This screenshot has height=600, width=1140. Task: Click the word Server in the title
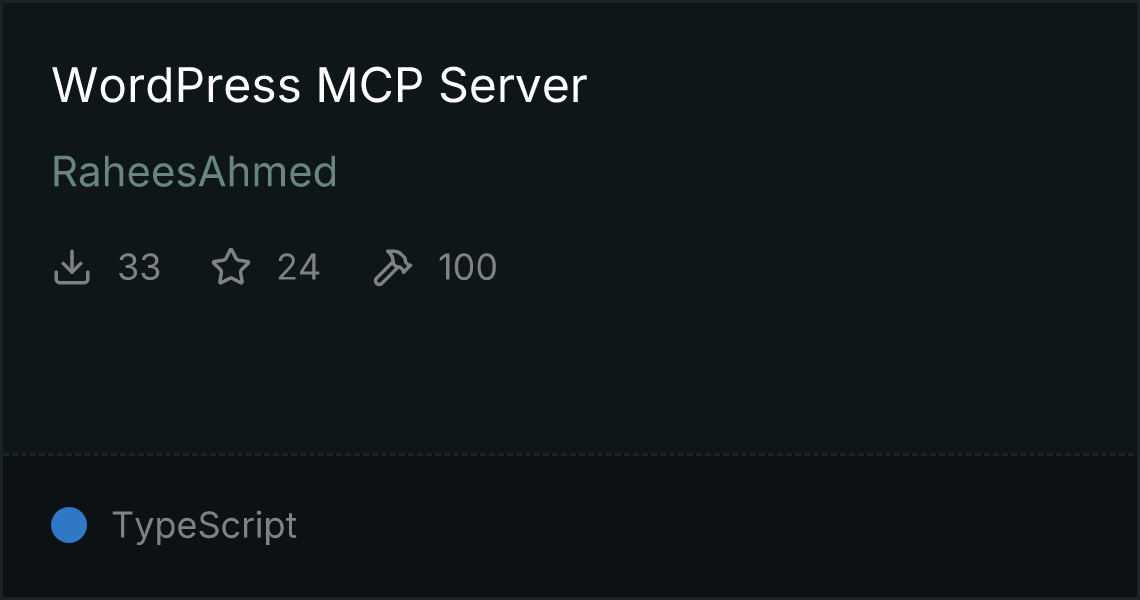513,85
